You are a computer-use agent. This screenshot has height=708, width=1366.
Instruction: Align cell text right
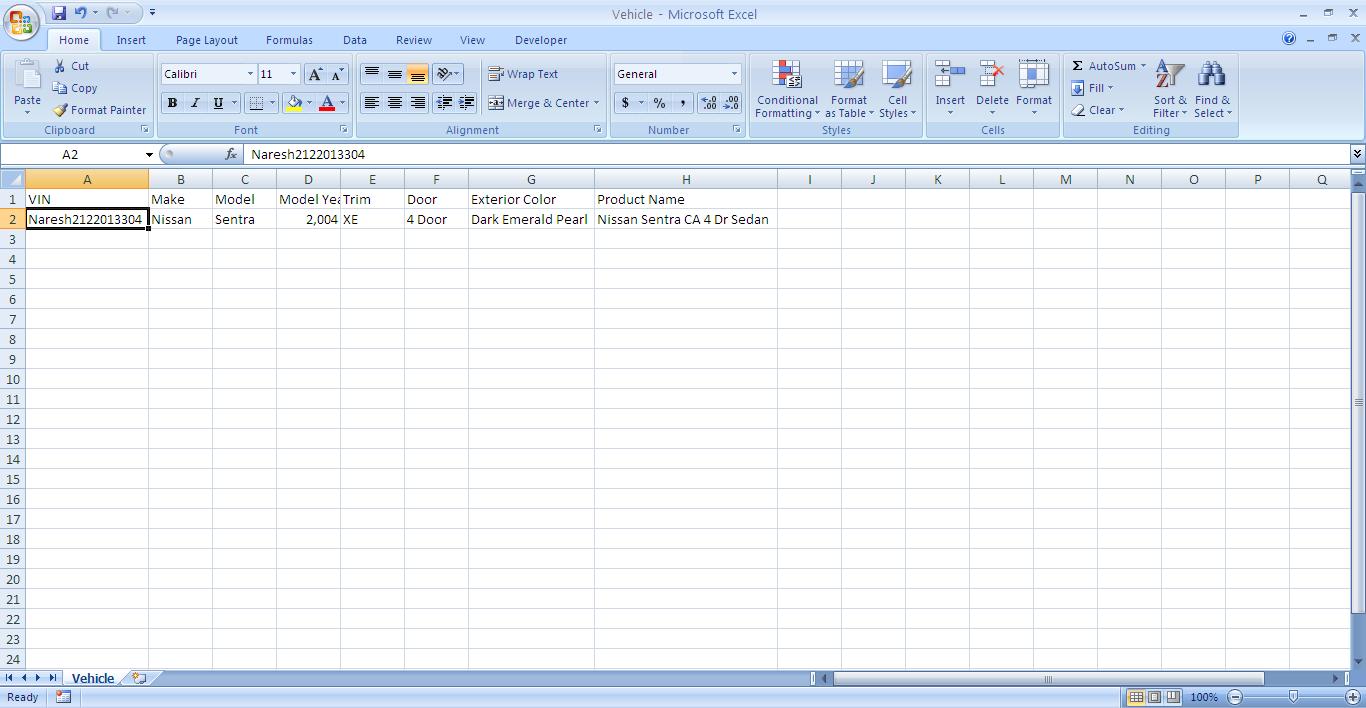(417, 103)
